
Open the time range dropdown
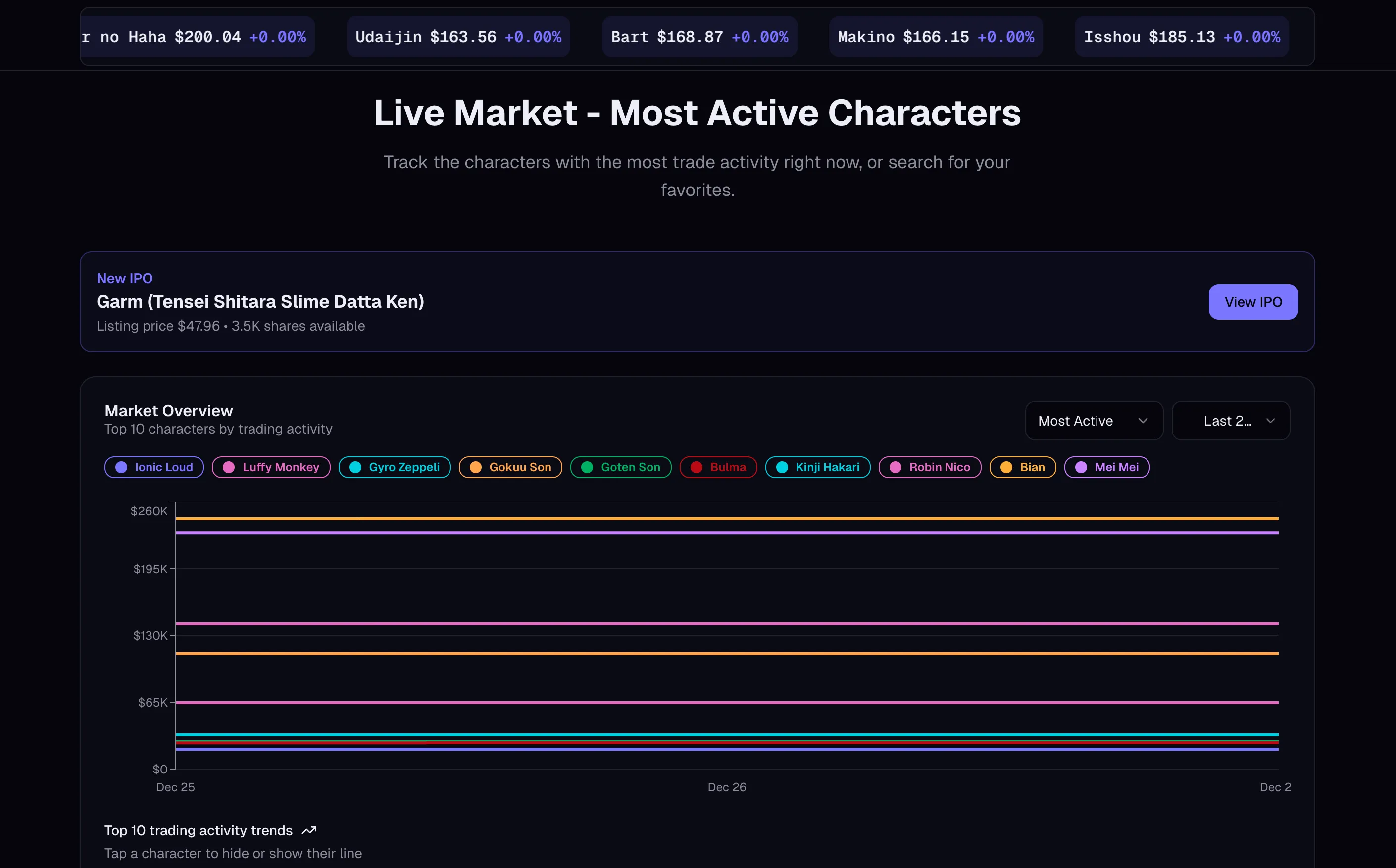point(1230,420)
